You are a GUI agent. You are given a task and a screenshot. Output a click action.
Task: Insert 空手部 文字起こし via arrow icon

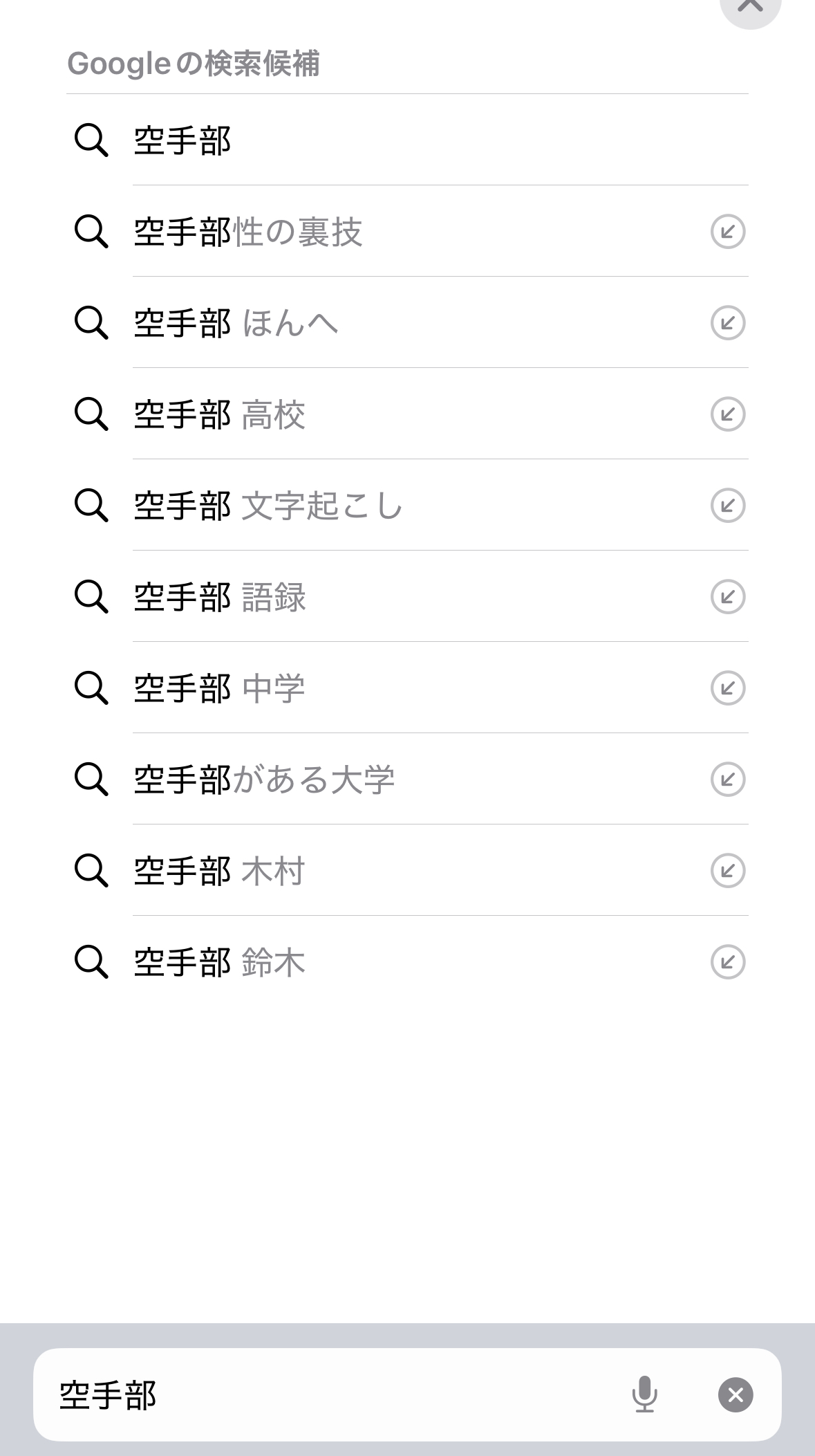[x=728, y=505]
